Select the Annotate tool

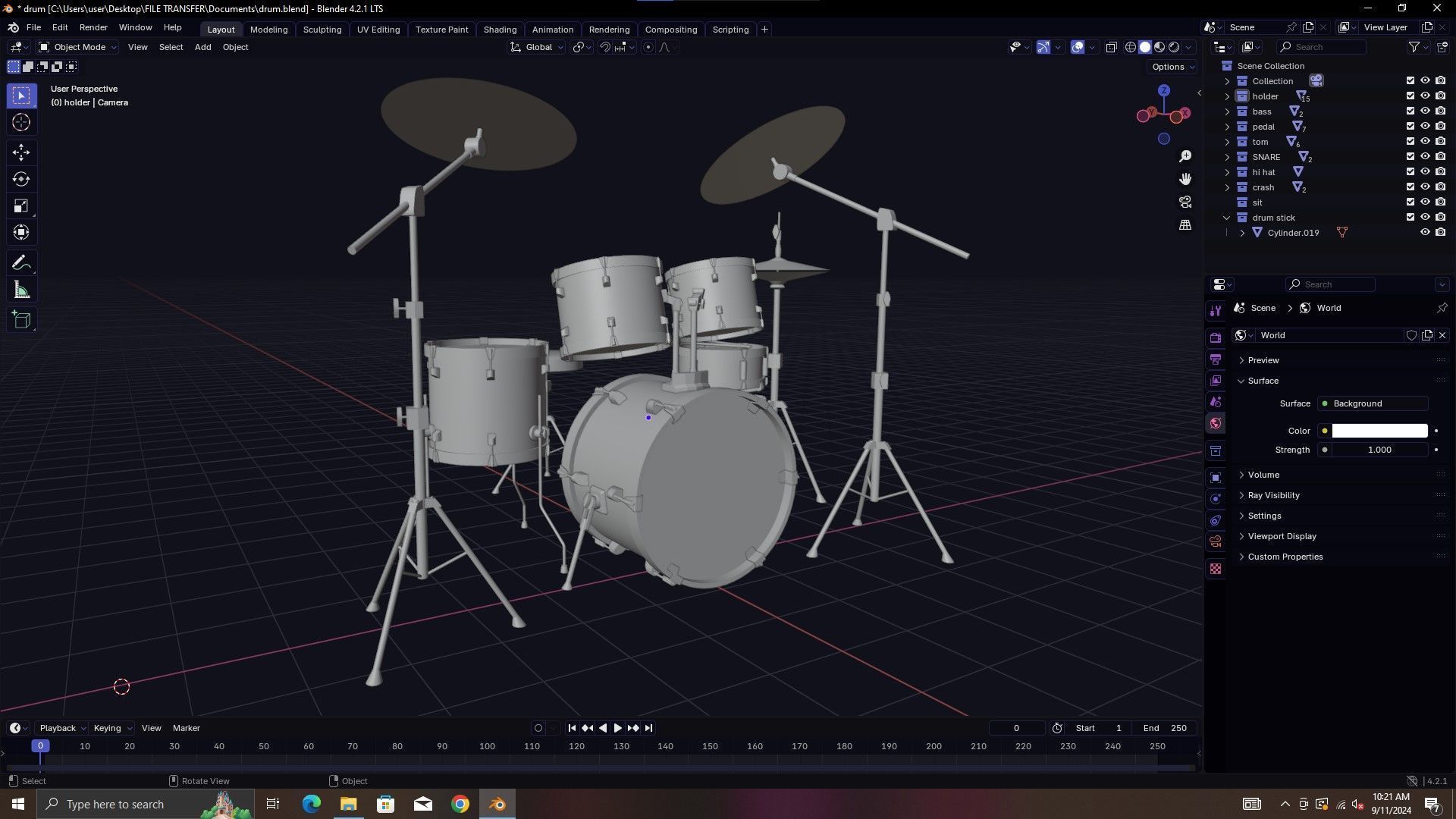pos(21,263)
